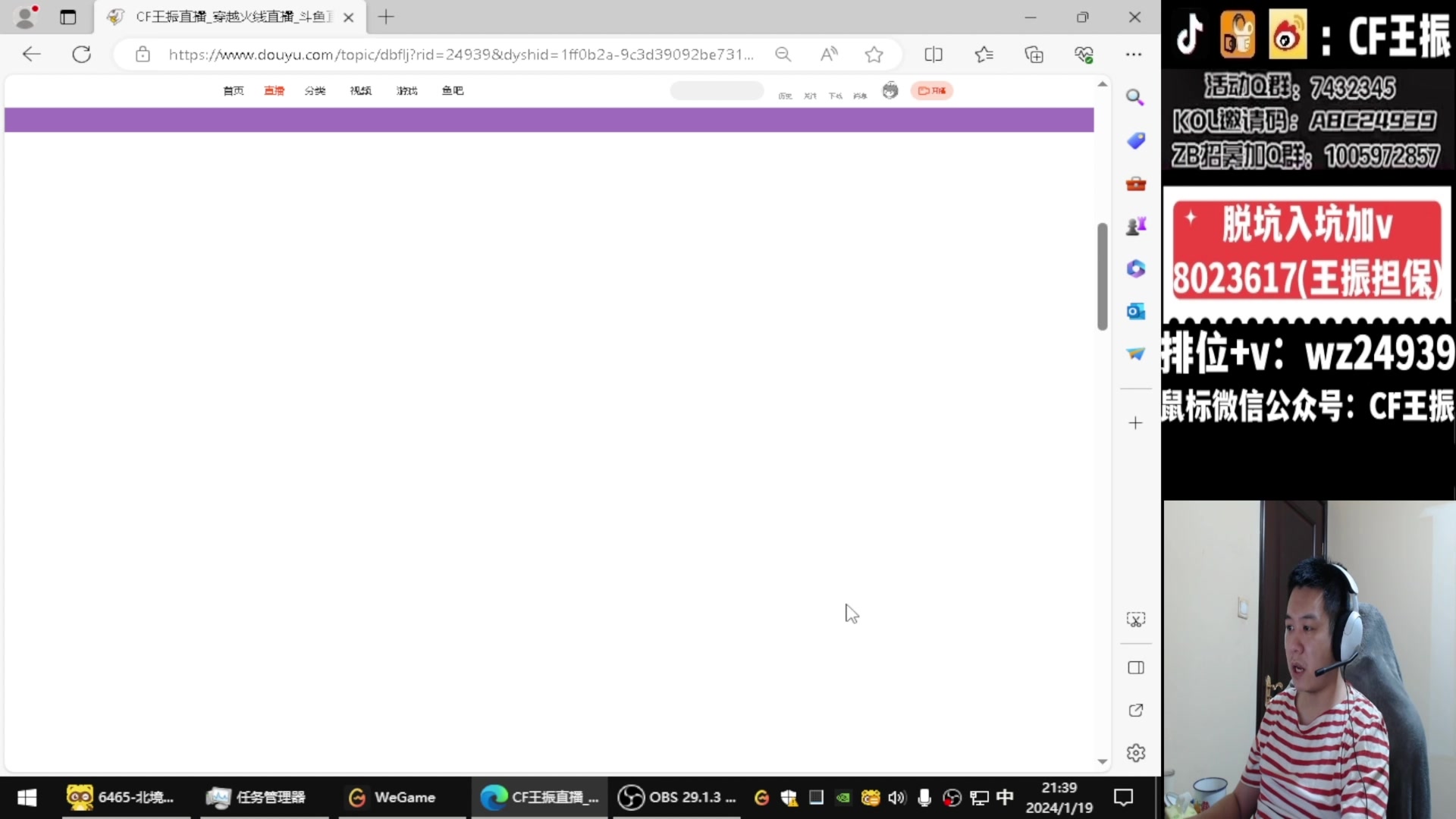The height and width of the screenshot is (819, 1456).
Task: Select 分类 in the site navigation
Action: click(x=315, y=91)
